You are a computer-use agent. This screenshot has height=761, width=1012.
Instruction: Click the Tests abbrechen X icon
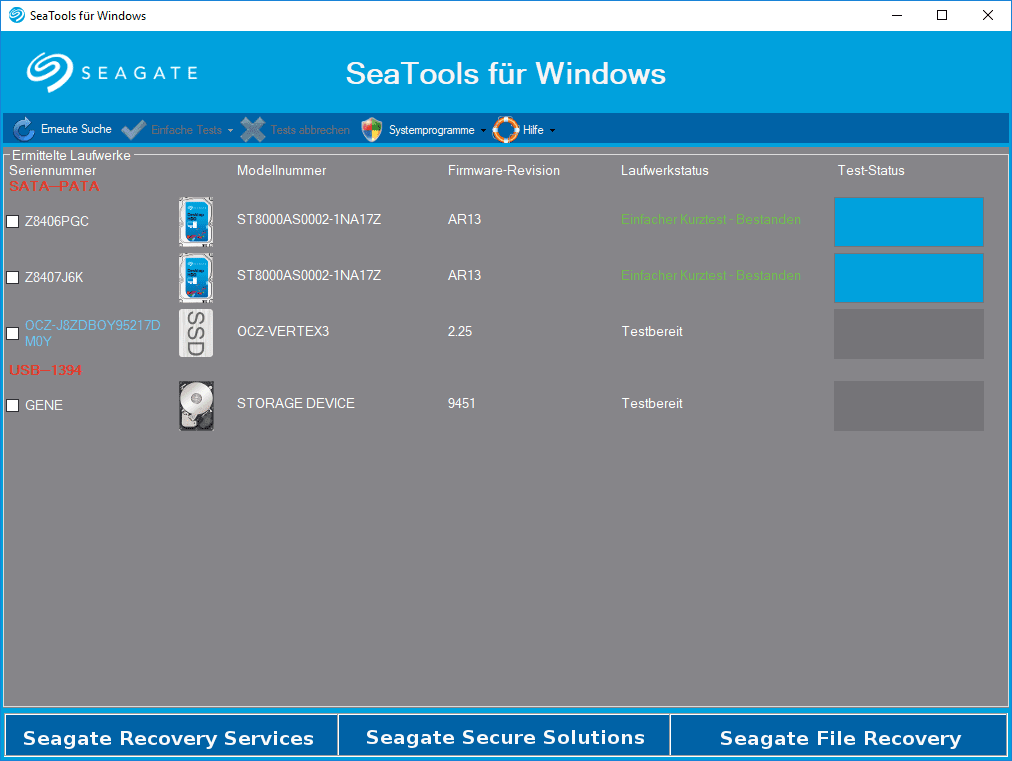[252, 130]
